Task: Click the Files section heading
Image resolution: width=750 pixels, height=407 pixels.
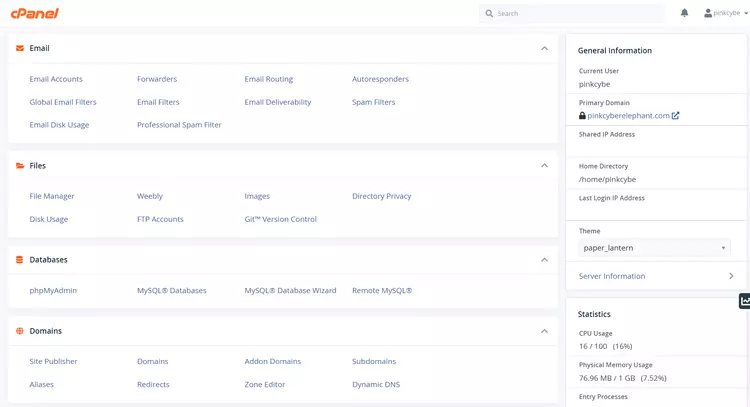Action: tap(37, 165)
